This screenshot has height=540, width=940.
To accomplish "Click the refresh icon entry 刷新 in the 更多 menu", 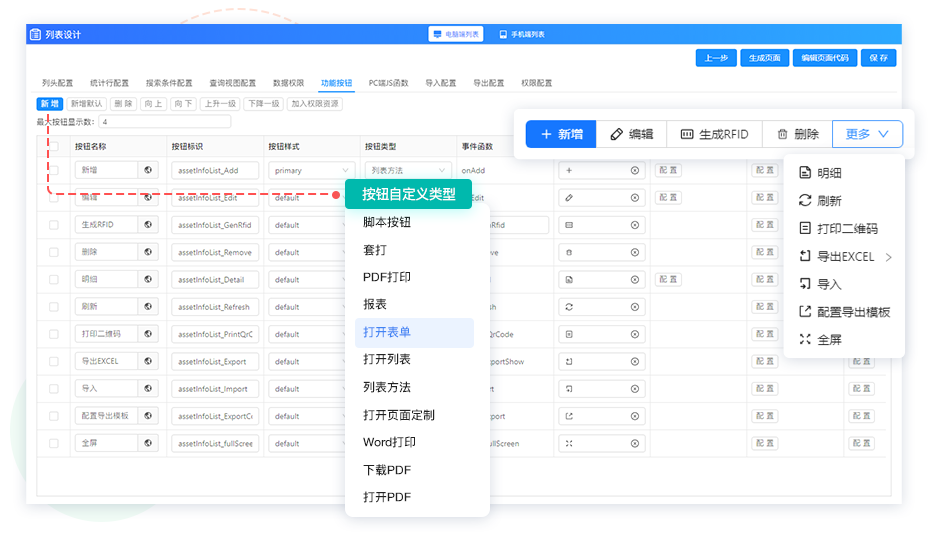I will [820, 201].
